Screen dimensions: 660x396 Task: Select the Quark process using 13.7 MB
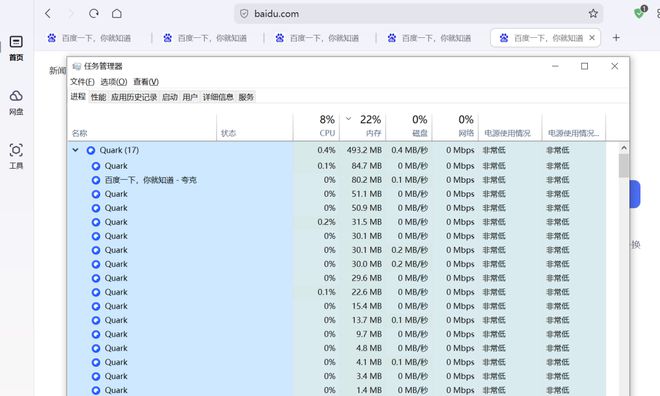337,320
